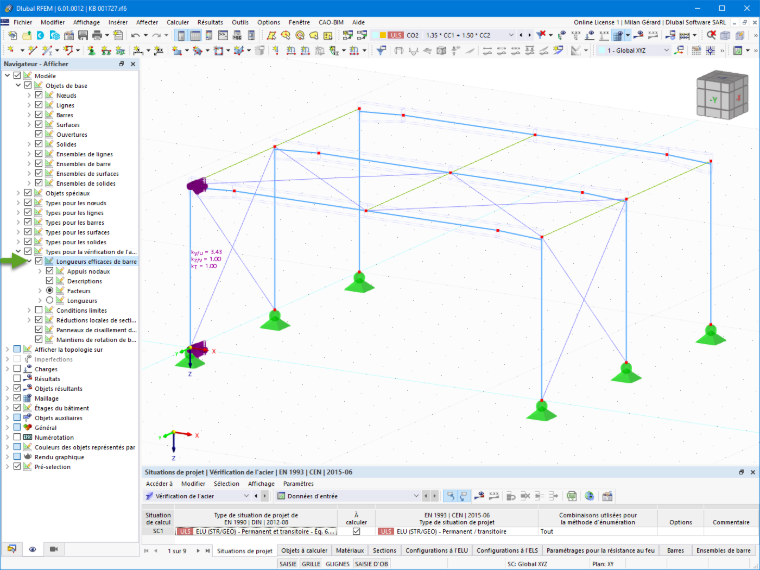Collapse the Modèle tree node
The height and width of the screenshot is (570, 760).
pyautogui.click(x=7, y=76)
